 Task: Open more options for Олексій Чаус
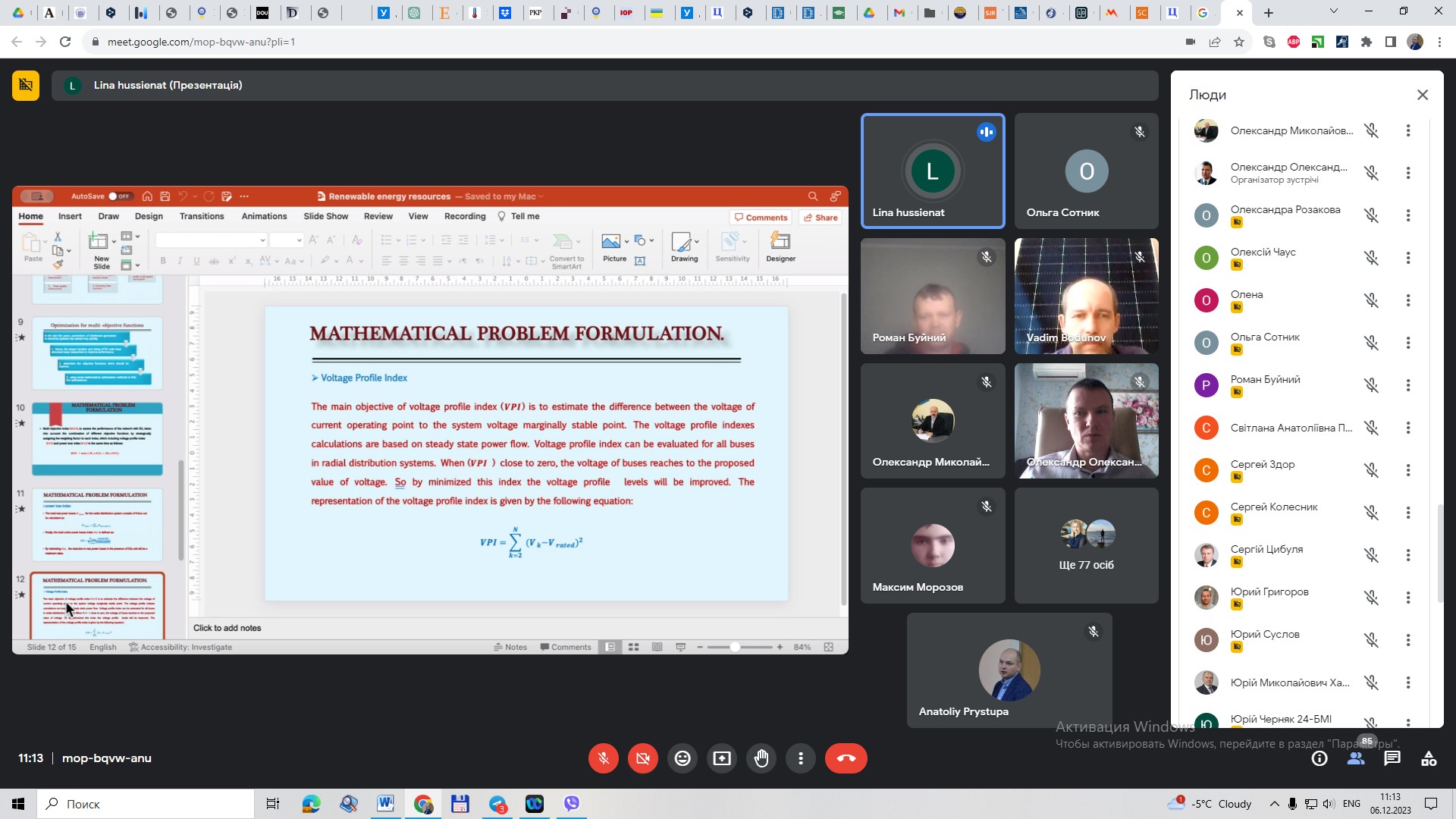coord(1408,258)
